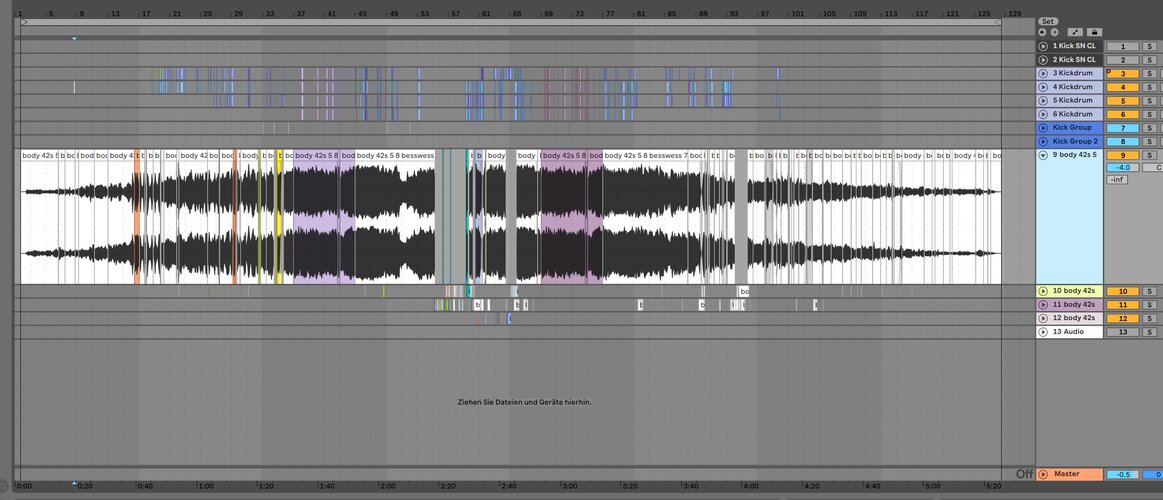Unfold the Master track
The height and width of the screenshot is (500, 1163).
pyautogui.click(x=1043, y=474)
